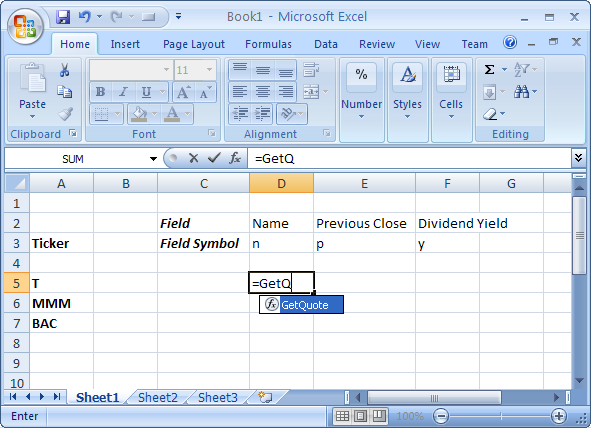Toggle Bottom Align
This screenshot has width=591, height=428.
point(286,70)
